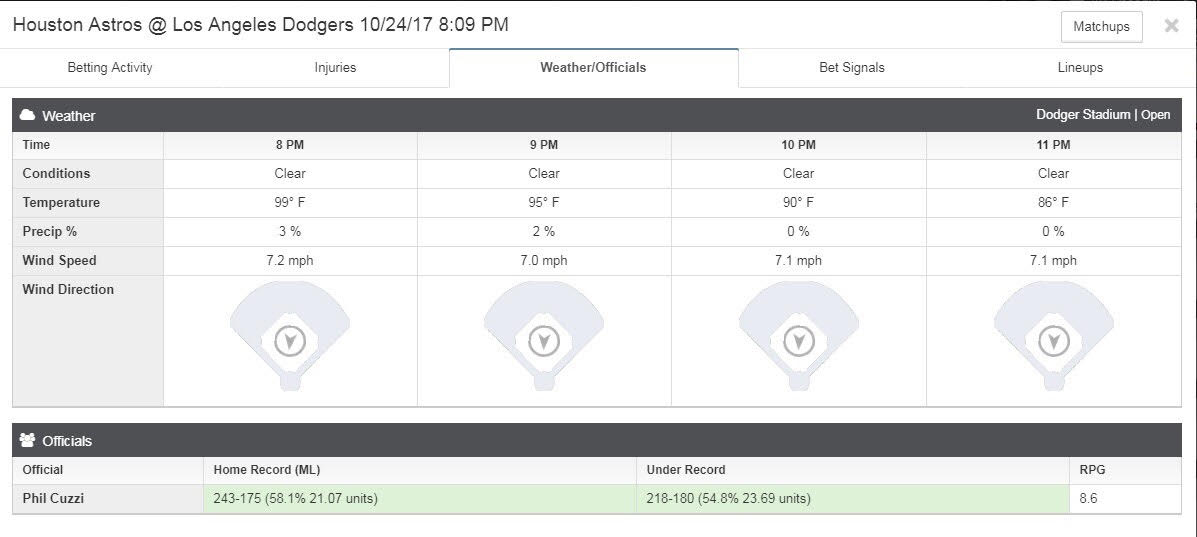Click the 99° F temperature value
The image size is (1197, 537).
pyautogui.click(x=290, y=202)
